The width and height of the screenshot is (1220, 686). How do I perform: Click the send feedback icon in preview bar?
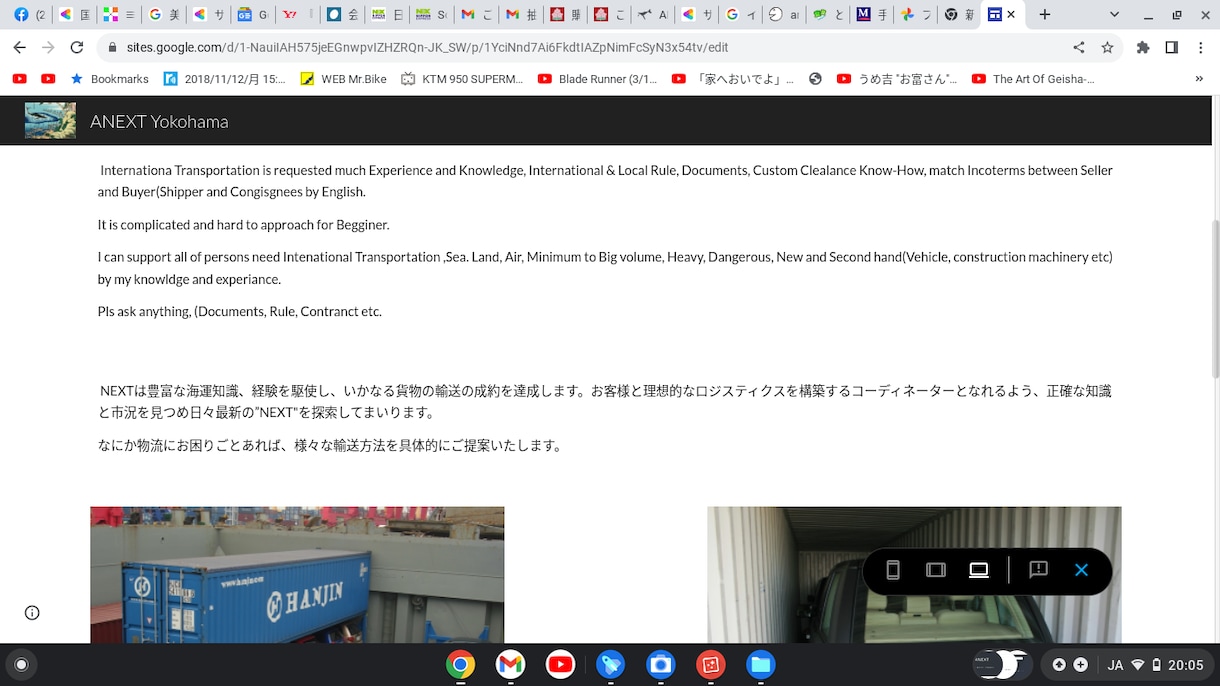(1038, 570)
